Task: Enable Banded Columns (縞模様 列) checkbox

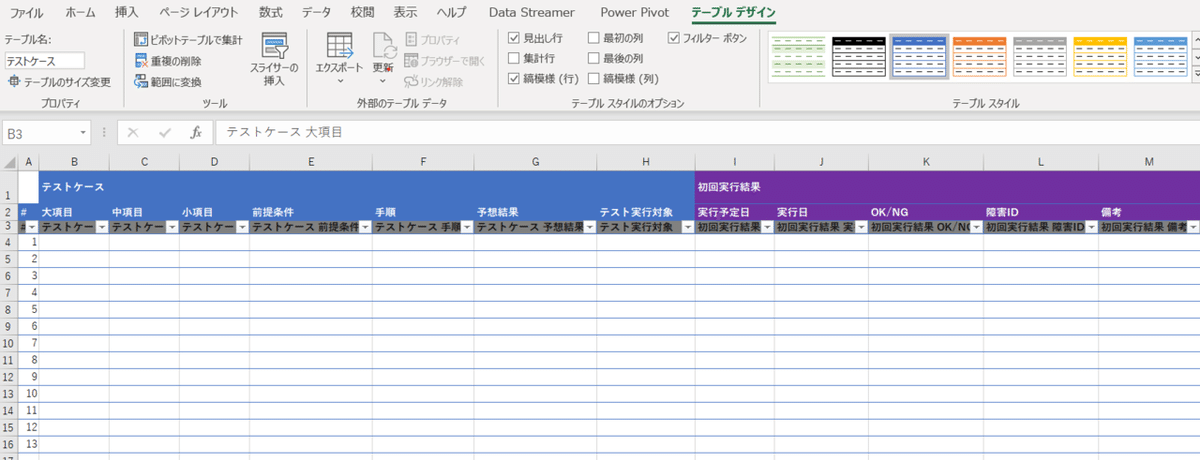Action: [x=594, y=79]
